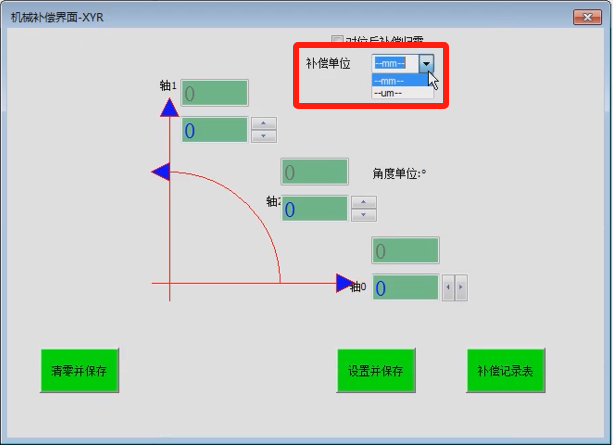Close the 机械补偿界面-XYR window

coord(586,17)
